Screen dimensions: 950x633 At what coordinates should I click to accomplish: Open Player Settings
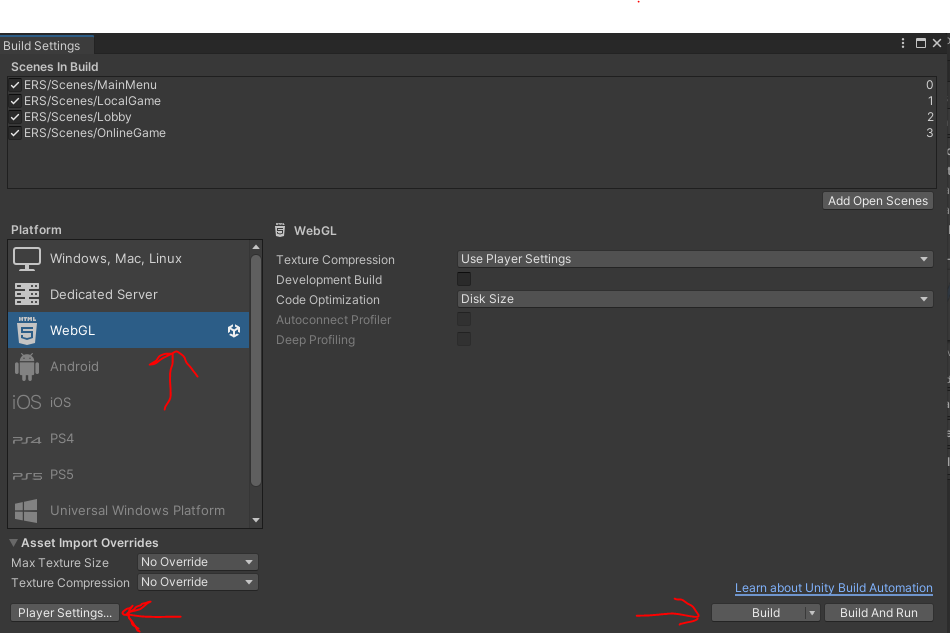[65, 613]
